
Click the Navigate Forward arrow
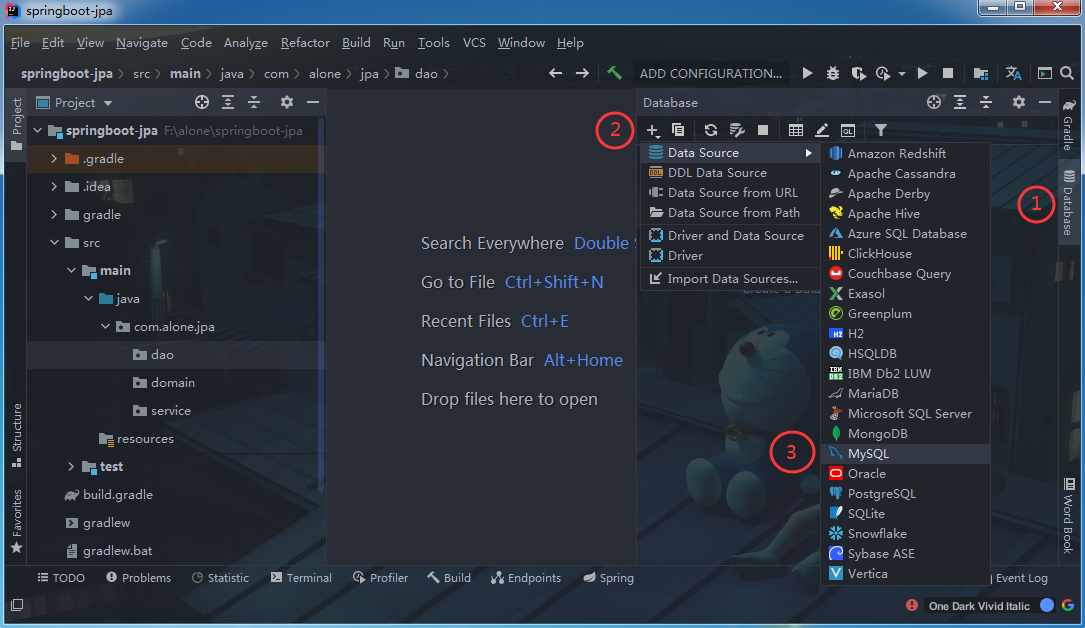[583, 73]
